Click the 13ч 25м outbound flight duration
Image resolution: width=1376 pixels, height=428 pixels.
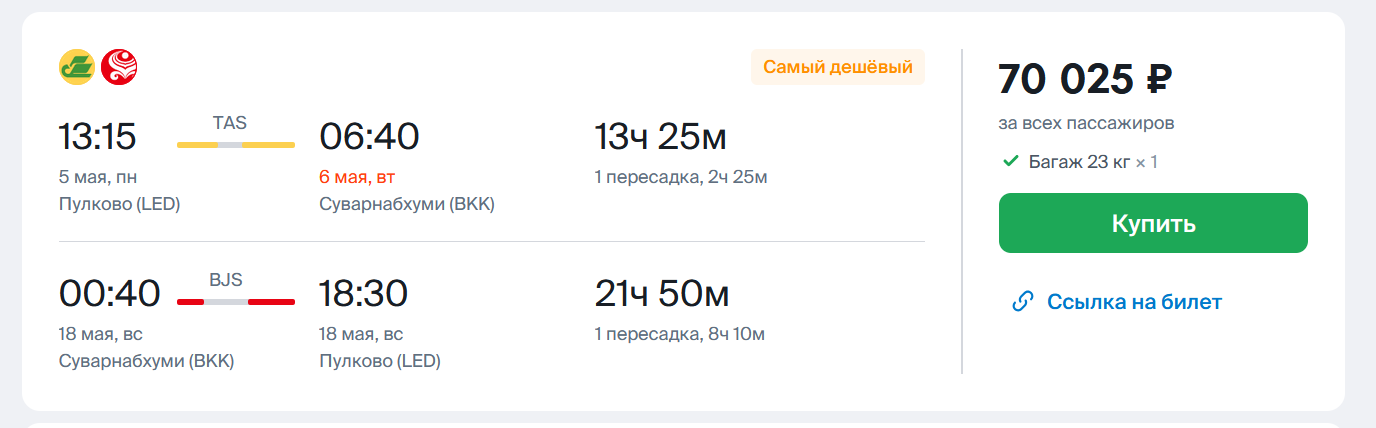click(x=661, y=137)
